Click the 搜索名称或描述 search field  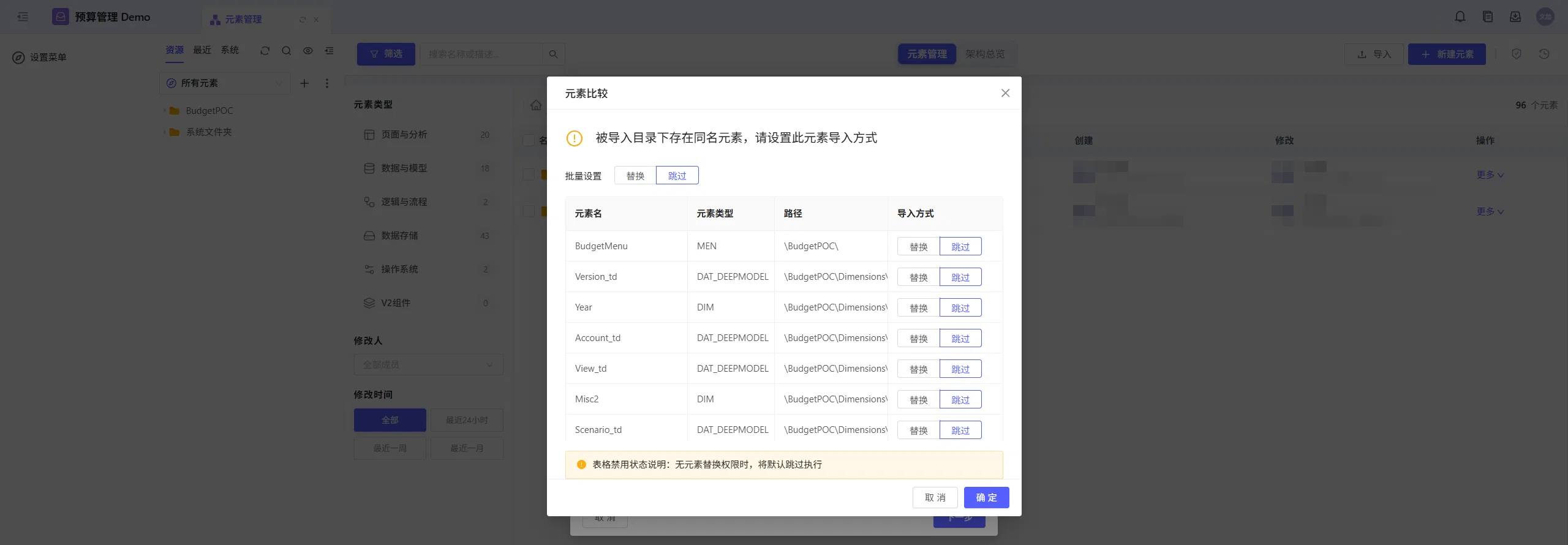pos(481,55)
